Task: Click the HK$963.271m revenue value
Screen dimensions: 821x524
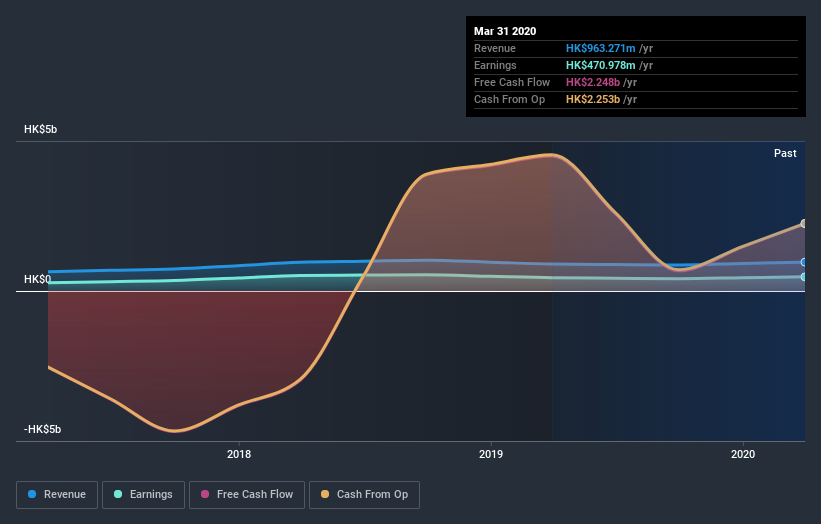Action: [x=601, y=48]
